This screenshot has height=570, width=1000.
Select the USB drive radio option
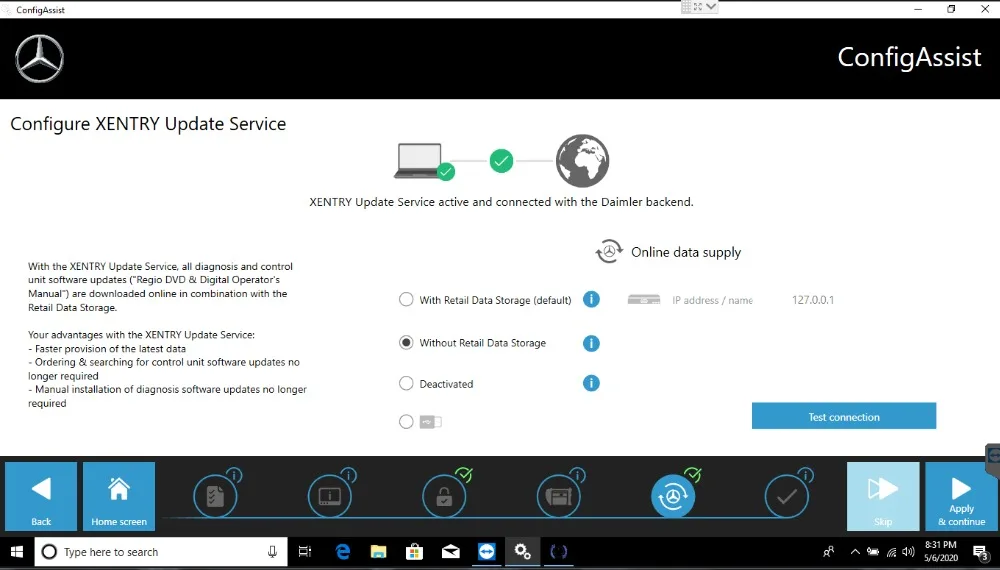pyautogui.click(x=406, y=421)
